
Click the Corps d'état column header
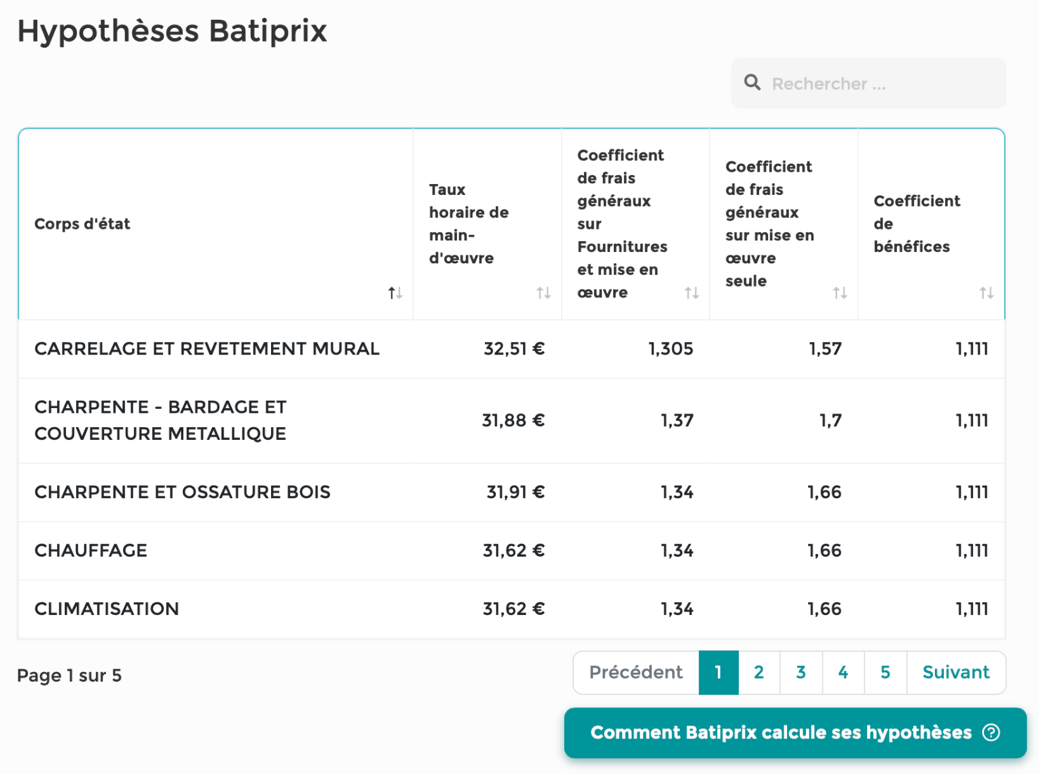(x=215, y=224)
